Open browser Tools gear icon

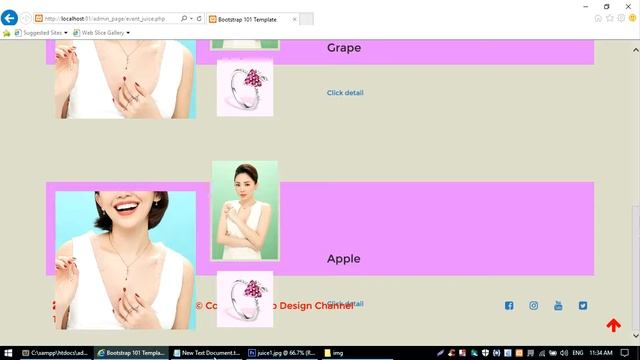click(621, 18)
